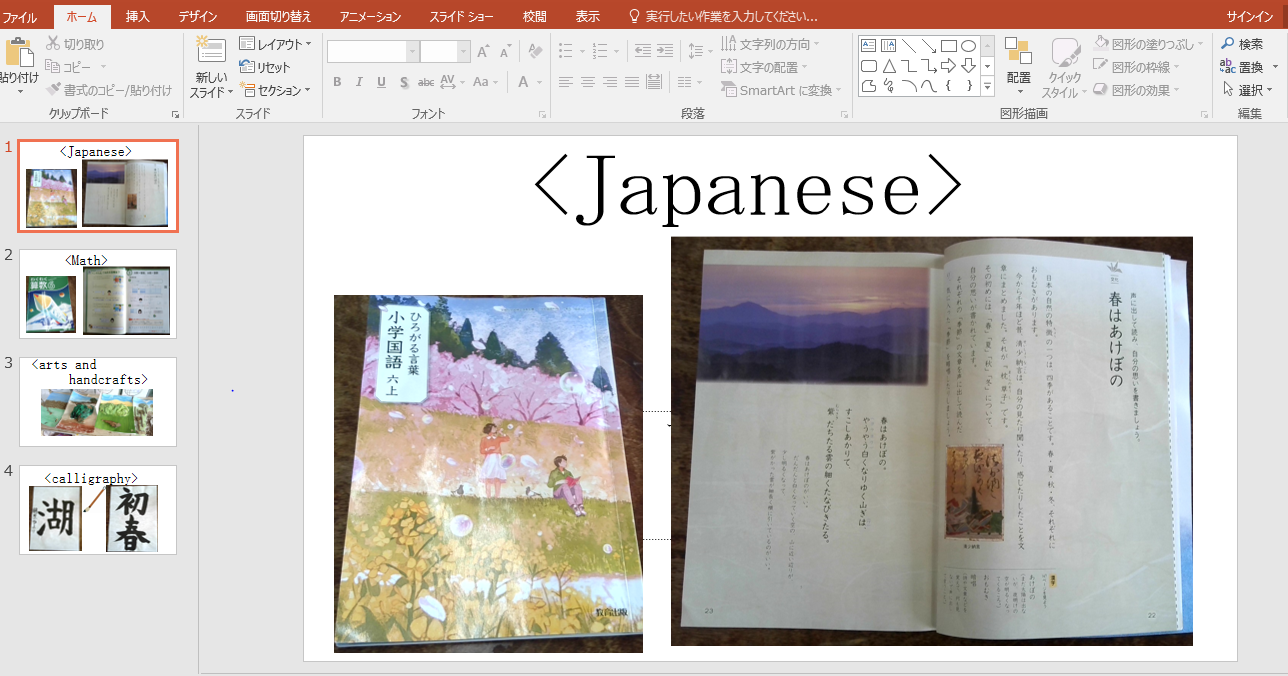1288x676 pixels.
Task: Toggle Strikethrough (abc) formatting
Action: 426,82
